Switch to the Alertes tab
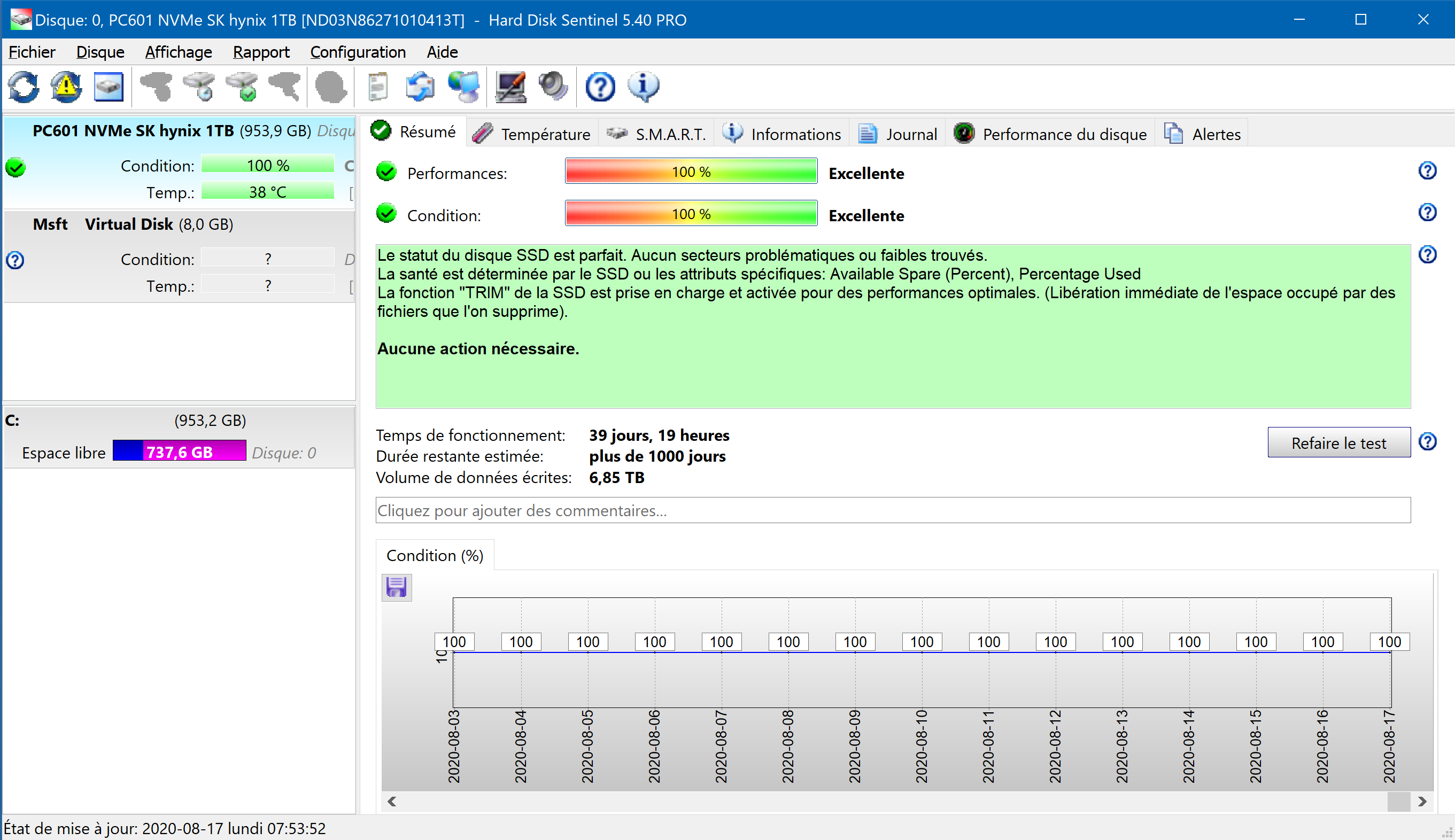1455x840 pixels. click(x=1202, y=134)
